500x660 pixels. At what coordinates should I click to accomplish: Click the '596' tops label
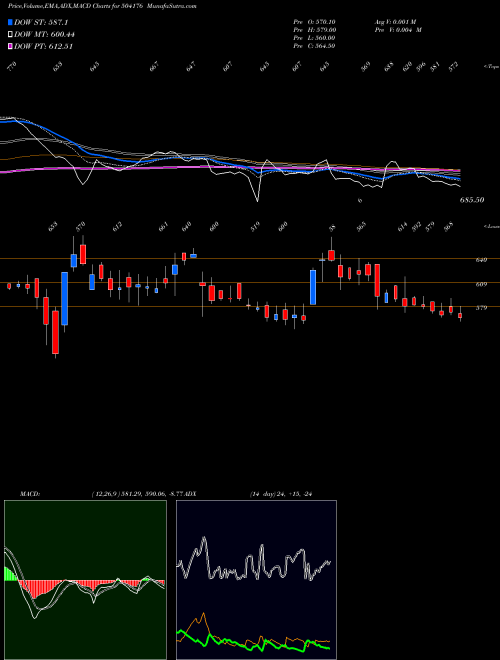tap(421, 66)
